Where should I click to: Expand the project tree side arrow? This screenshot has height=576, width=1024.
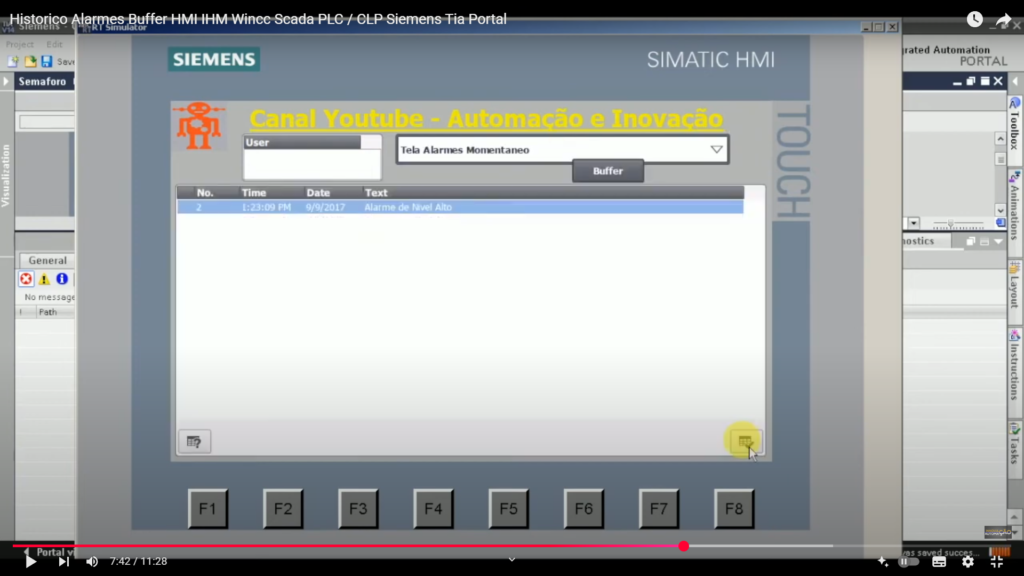(6, 82)
